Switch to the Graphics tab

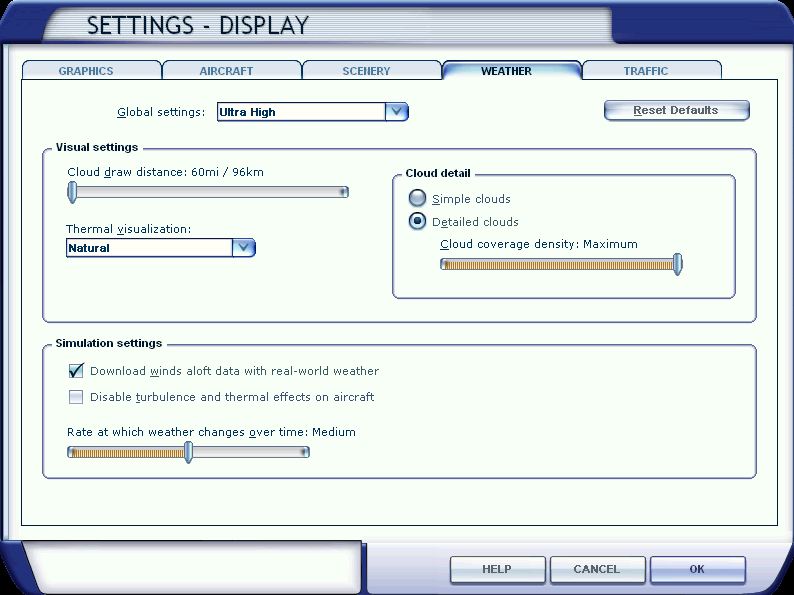tap(86, 71)
